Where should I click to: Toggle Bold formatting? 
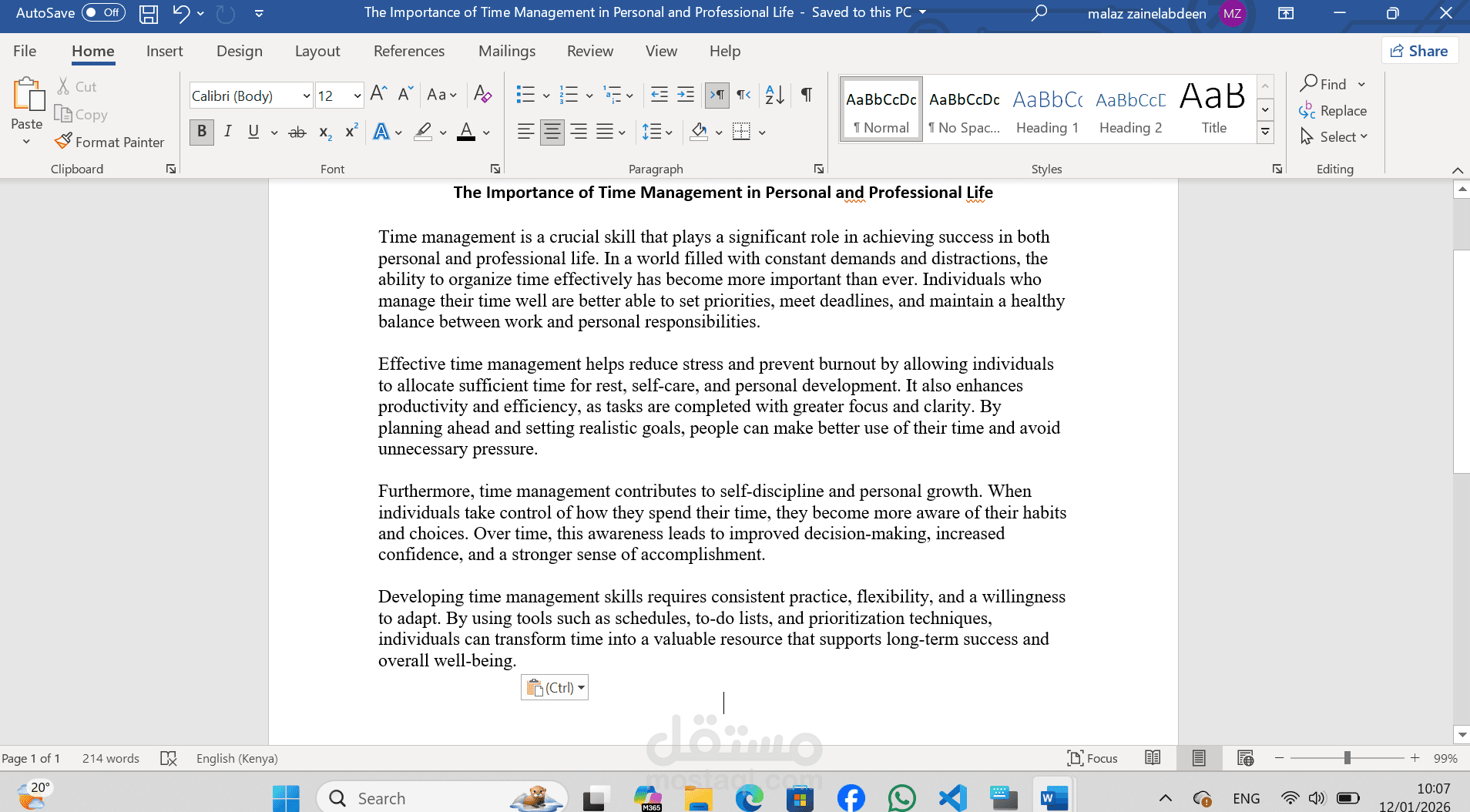point(202,133)
